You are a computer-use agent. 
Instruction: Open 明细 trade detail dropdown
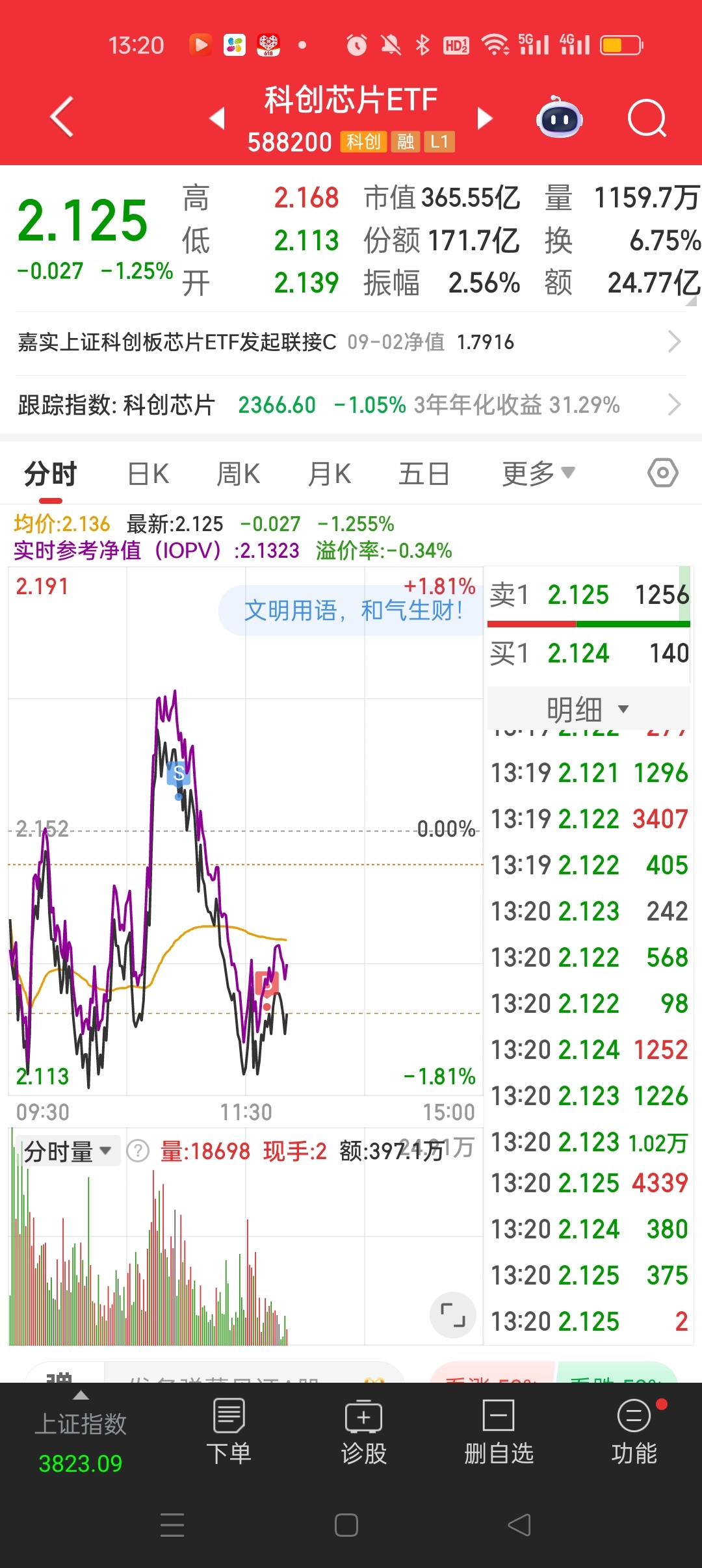(588, 709)
